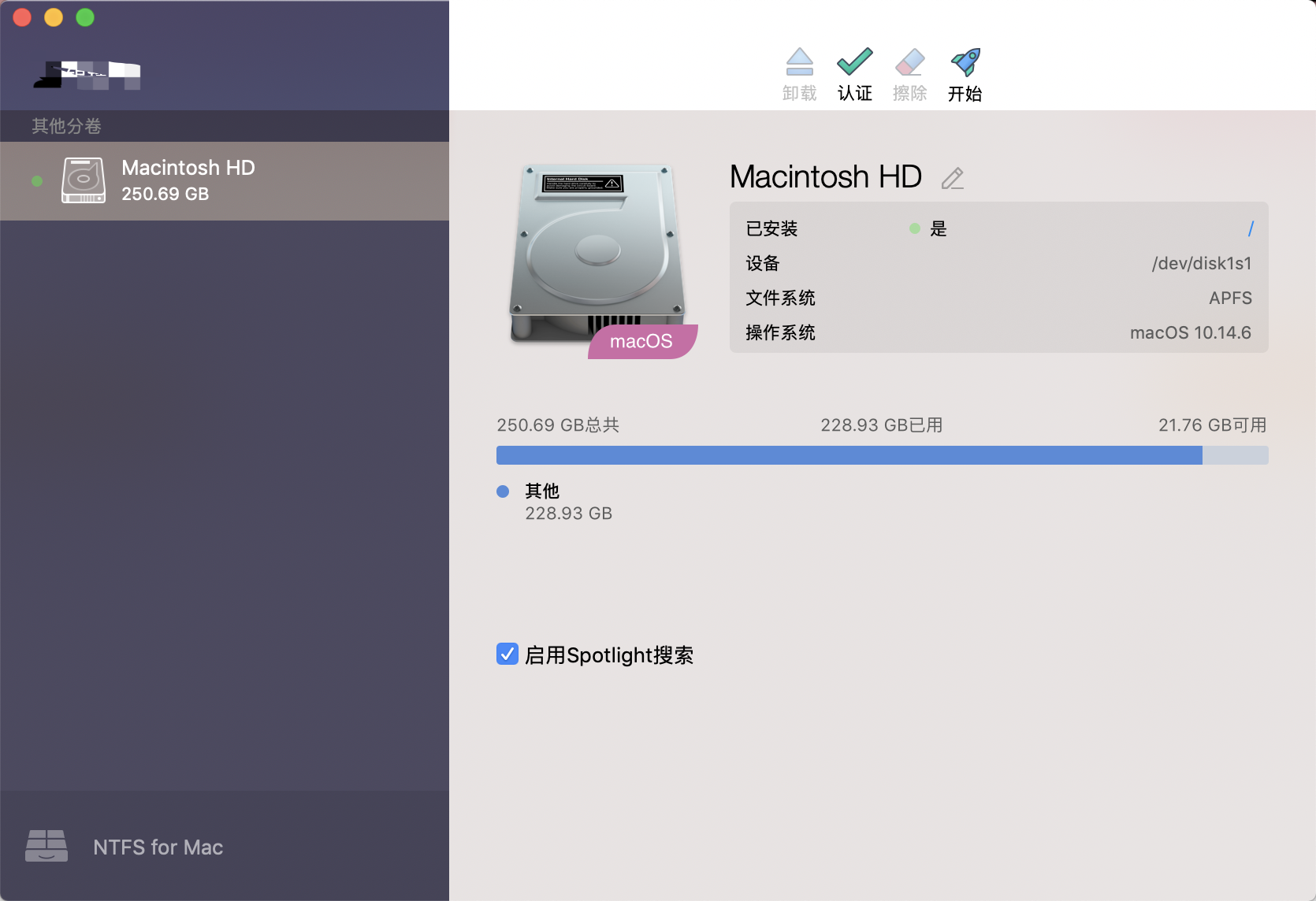Screen dimensions: 1316x901
Task: Open the app via NTFS for Mac label
Action: (x=158, y=847)
